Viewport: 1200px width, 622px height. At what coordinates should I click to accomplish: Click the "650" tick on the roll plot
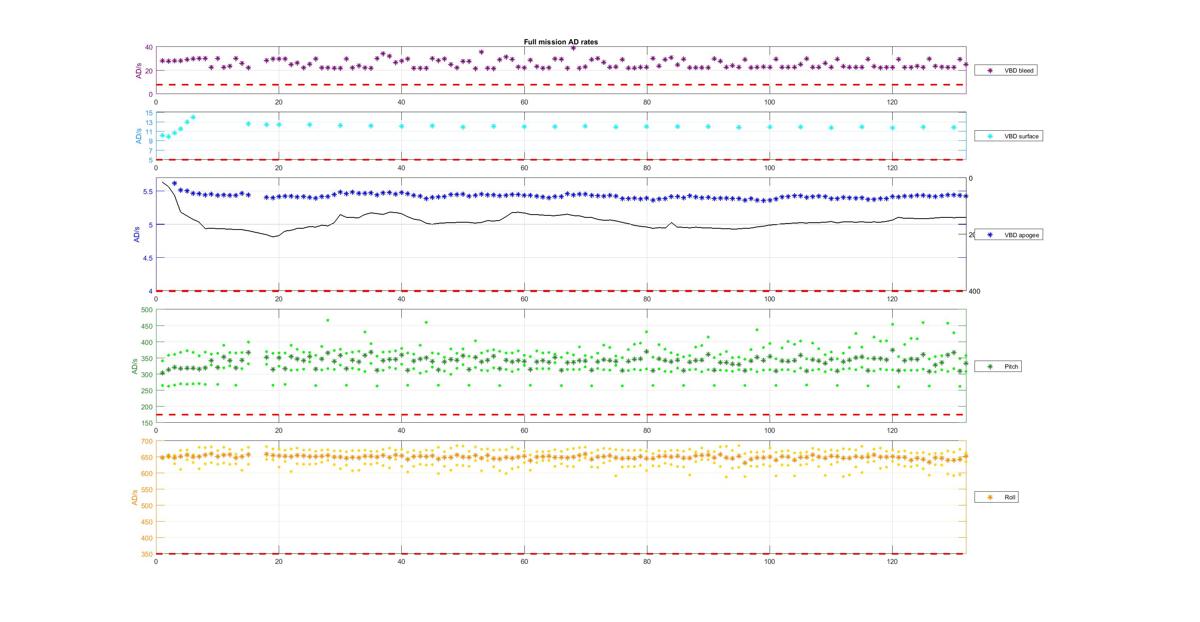click(146, 457)
